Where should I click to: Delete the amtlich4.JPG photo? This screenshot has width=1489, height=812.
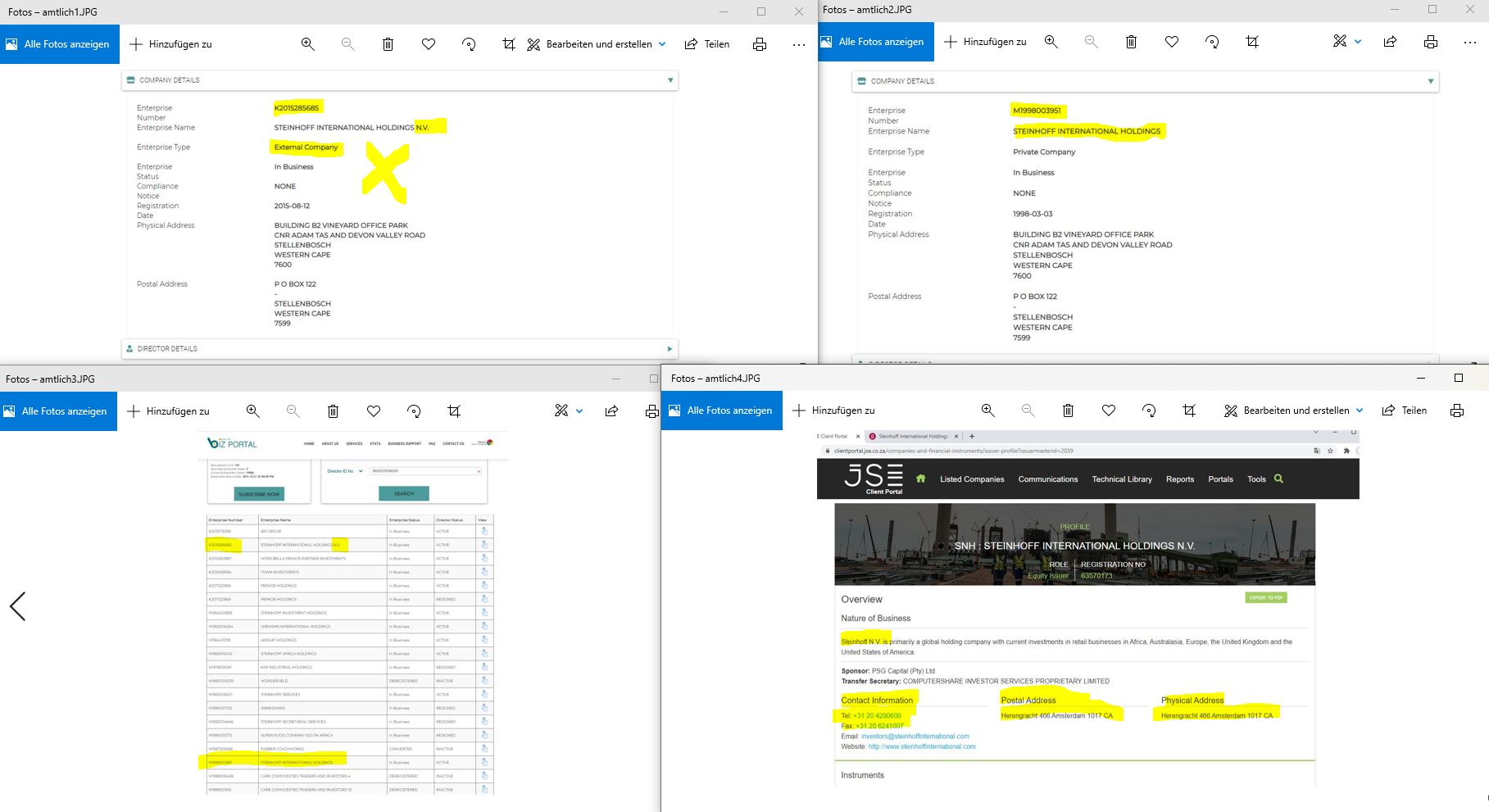1069,411
